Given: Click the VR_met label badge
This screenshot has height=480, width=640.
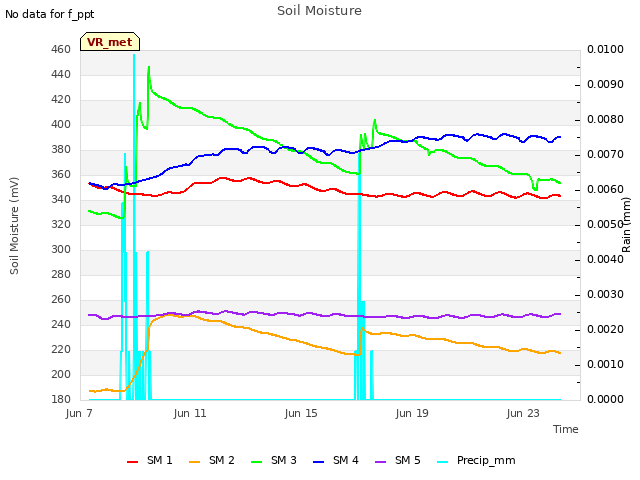Looking at the screenshot, I should (x=110, y=42).
